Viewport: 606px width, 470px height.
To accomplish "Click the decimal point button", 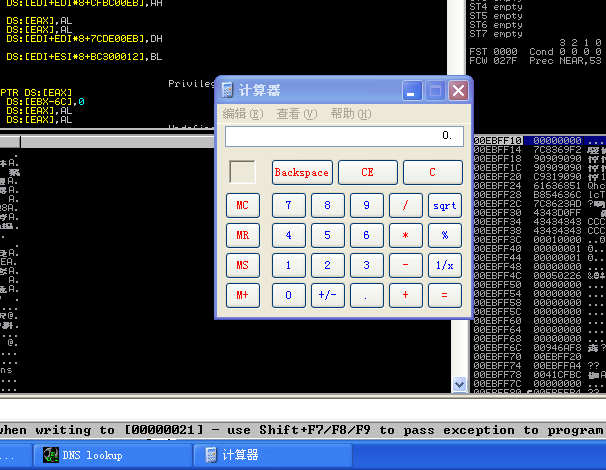I will (x=367, y=295).
